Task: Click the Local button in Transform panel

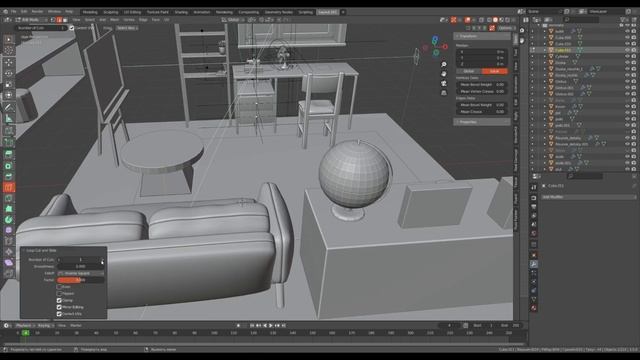Action: (x=494, y=71)
